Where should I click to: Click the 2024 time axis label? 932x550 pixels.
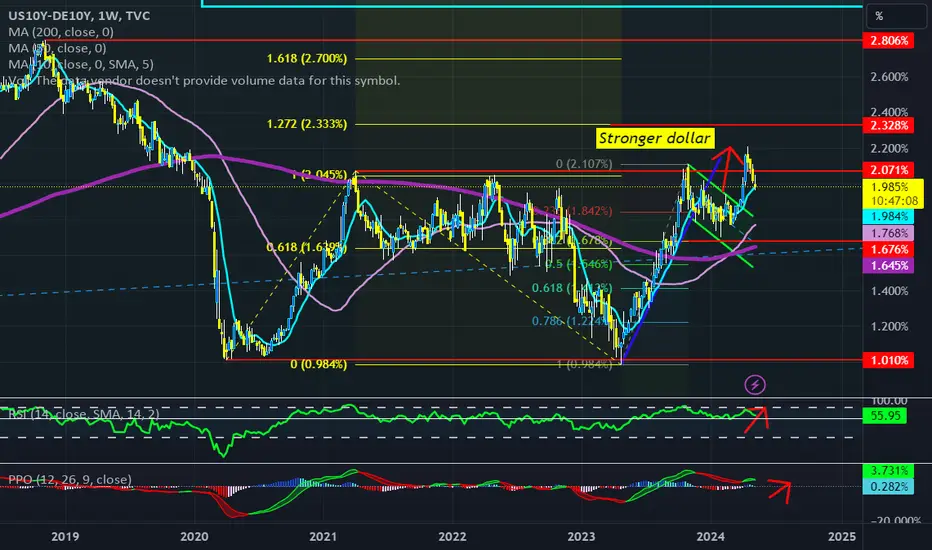710,536
